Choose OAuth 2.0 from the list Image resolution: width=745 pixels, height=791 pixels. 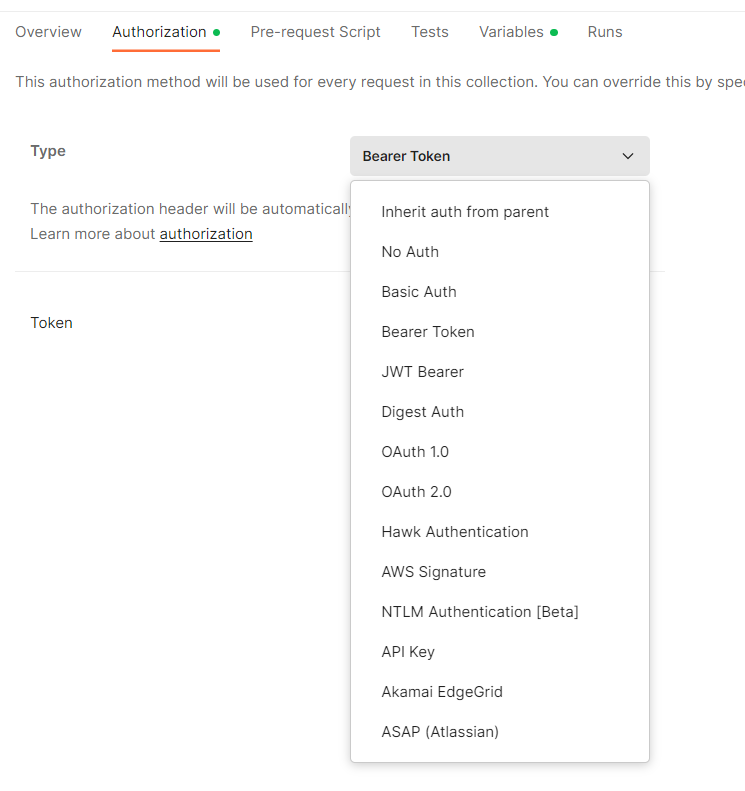(x=416, y=492)
